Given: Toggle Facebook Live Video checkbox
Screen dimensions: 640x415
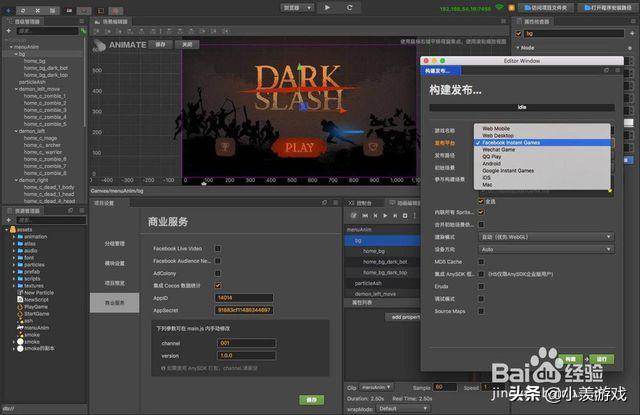Looking at the screenshot, I should point(218,249).
